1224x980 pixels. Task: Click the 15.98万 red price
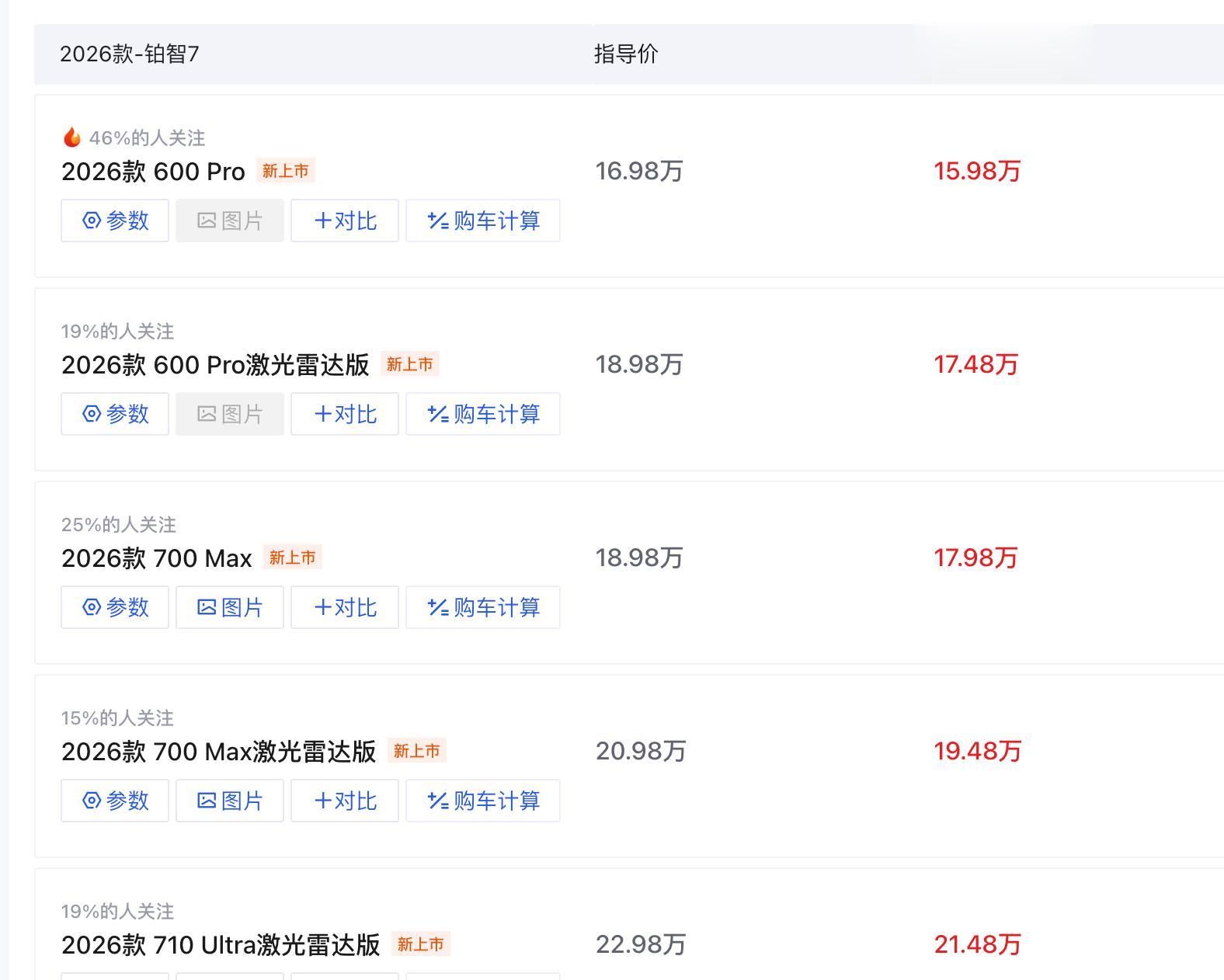click(x=977, y=172)
